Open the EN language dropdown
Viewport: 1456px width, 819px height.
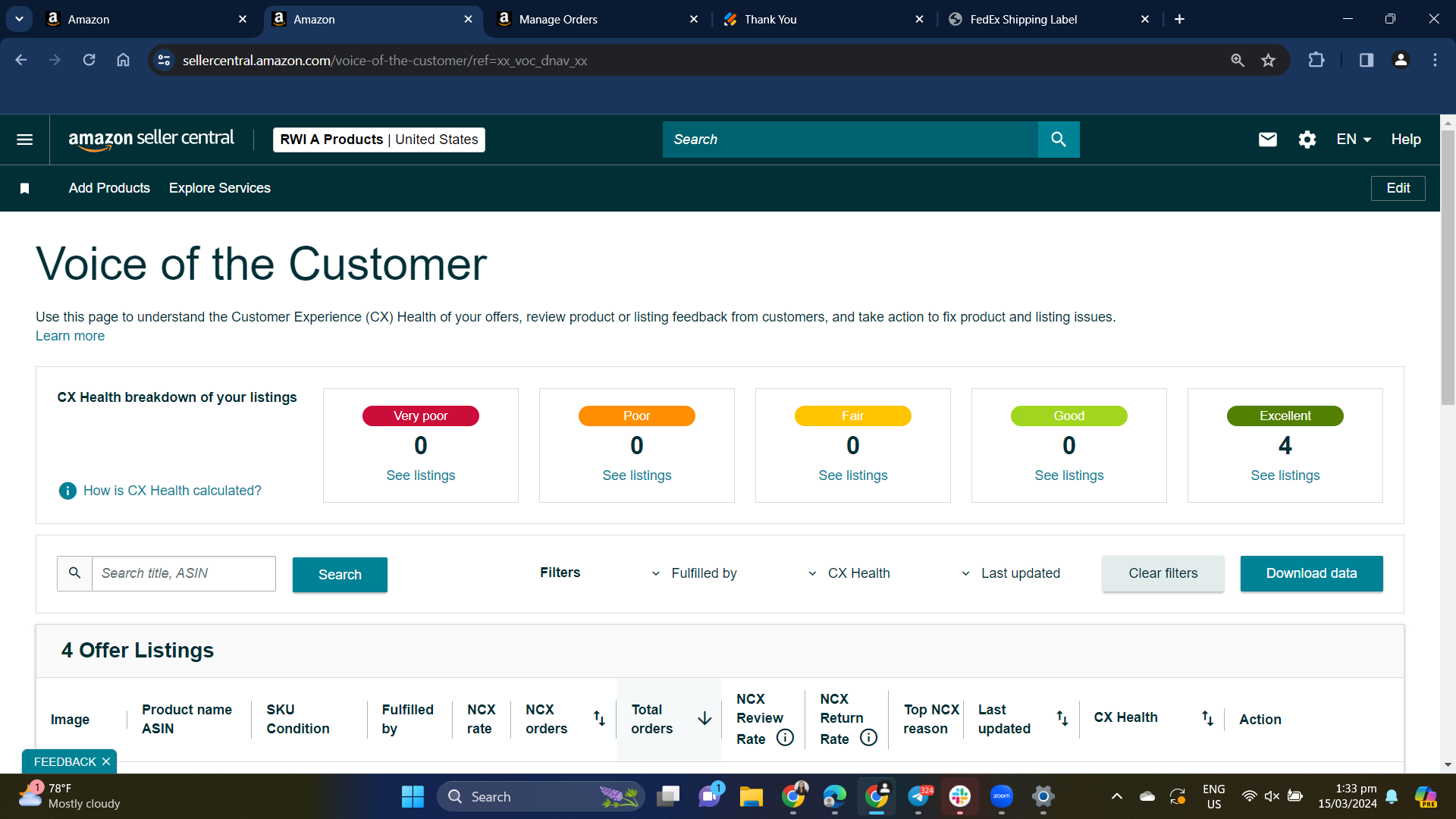coord(1354,140)
